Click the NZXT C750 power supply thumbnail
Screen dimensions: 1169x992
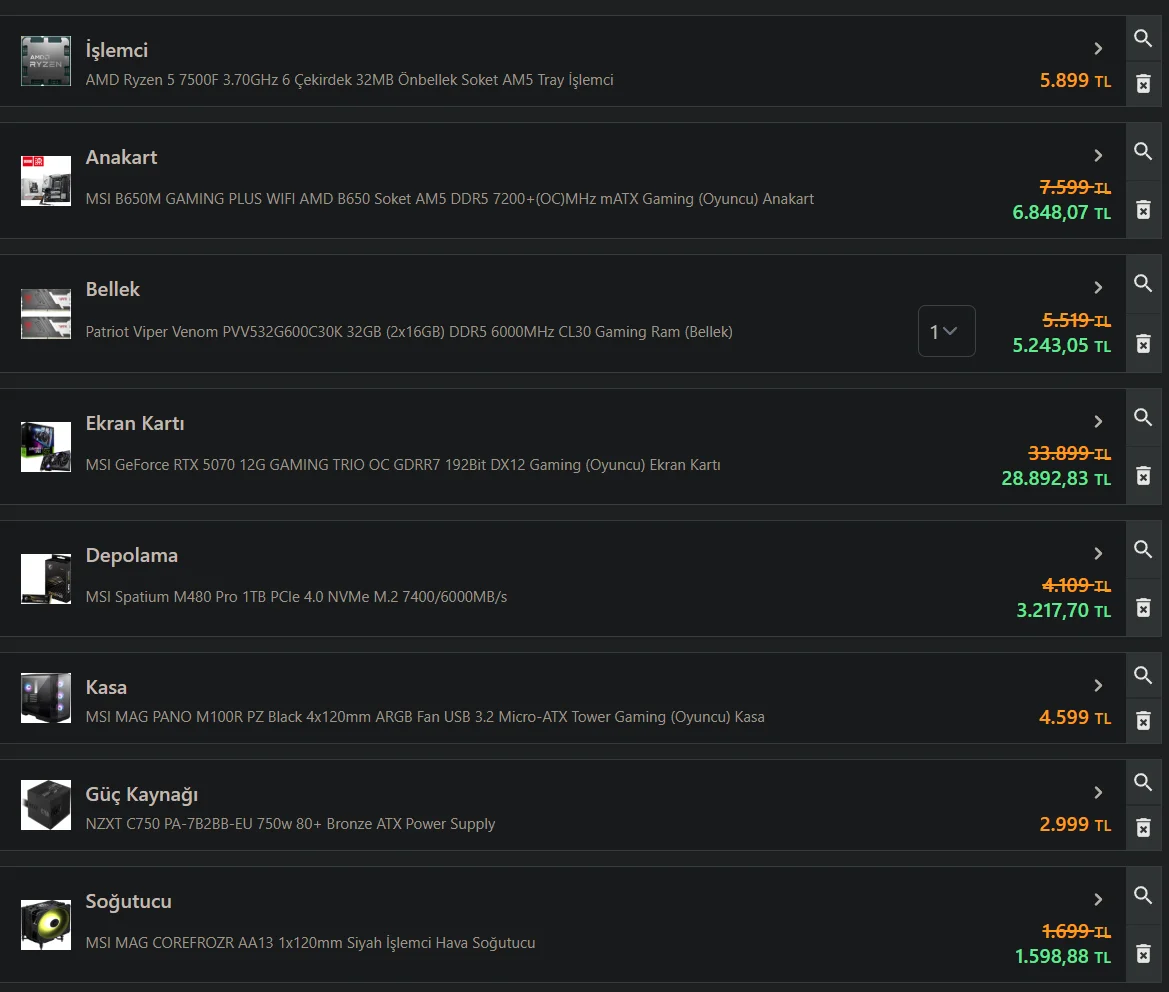[45, 805]
